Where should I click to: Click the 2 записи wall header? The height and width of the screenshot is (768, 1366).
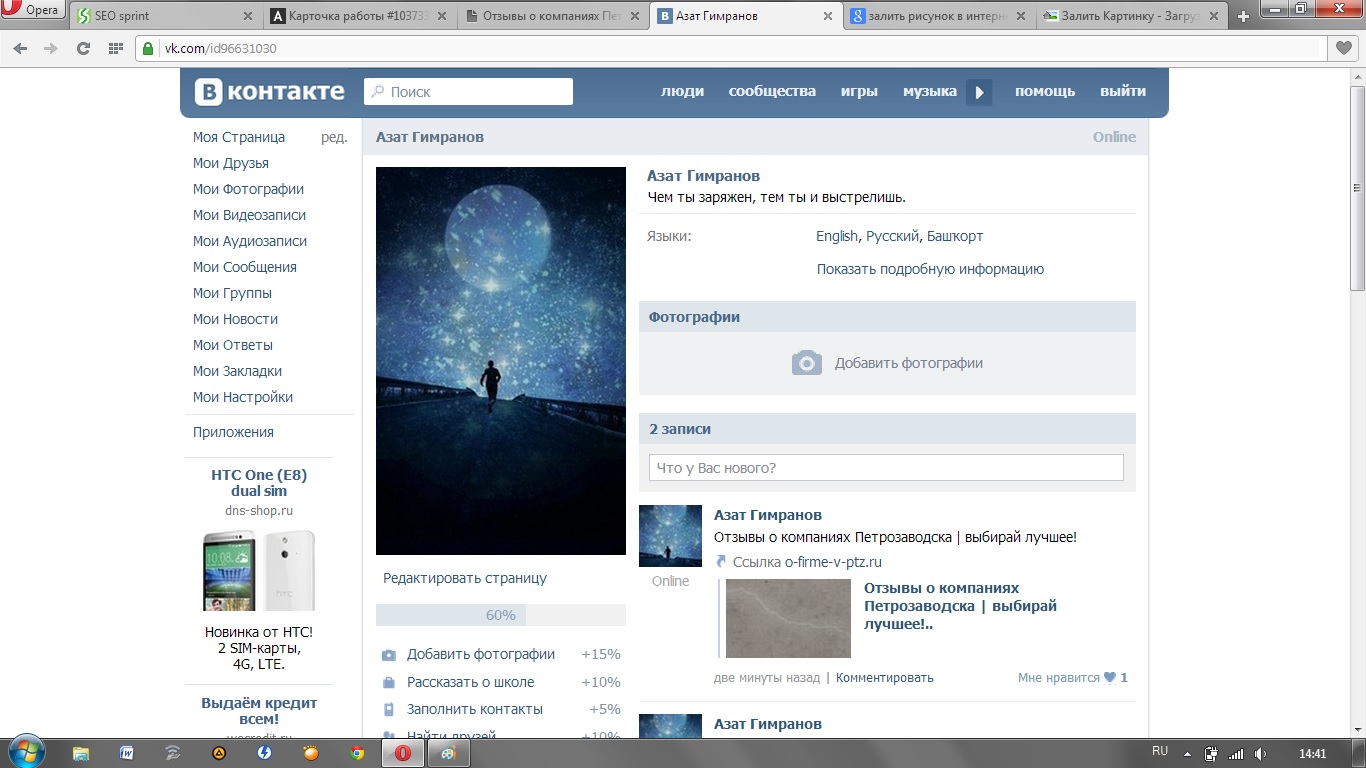(x=887, y=429)
